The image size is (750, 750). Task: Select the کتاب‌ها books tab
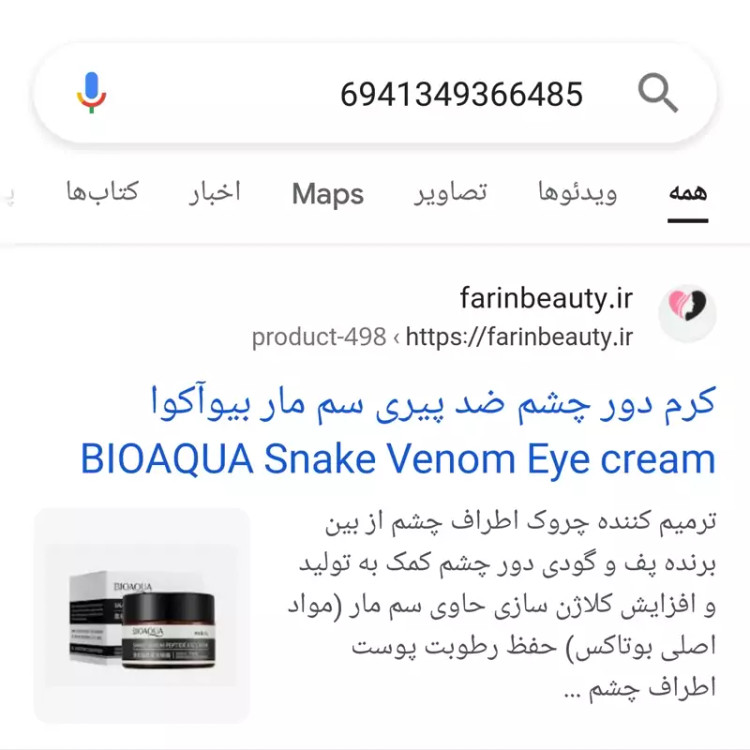coord(102,192)
